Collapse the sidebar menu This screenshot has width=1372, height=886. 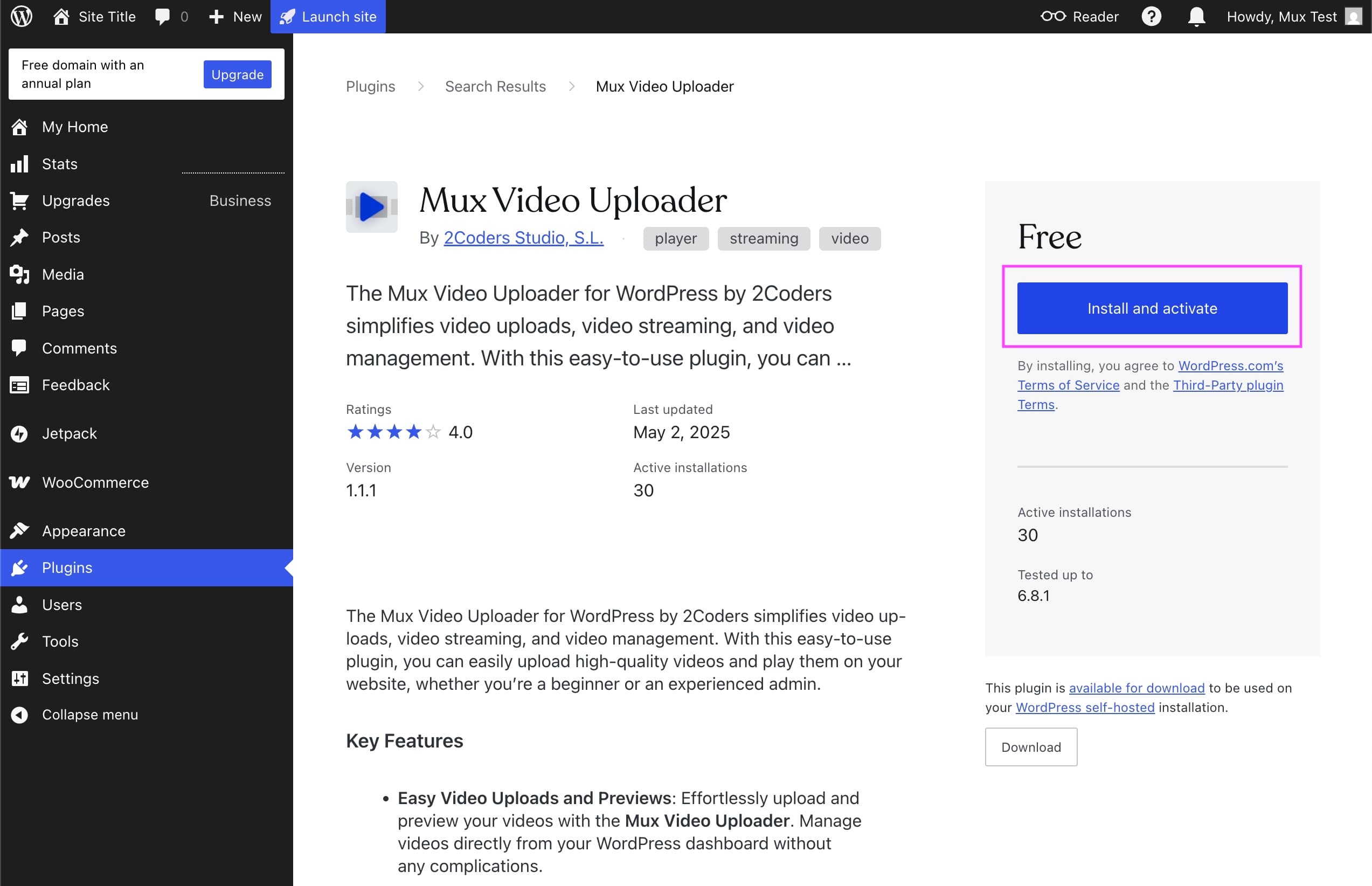coord(89,715)
